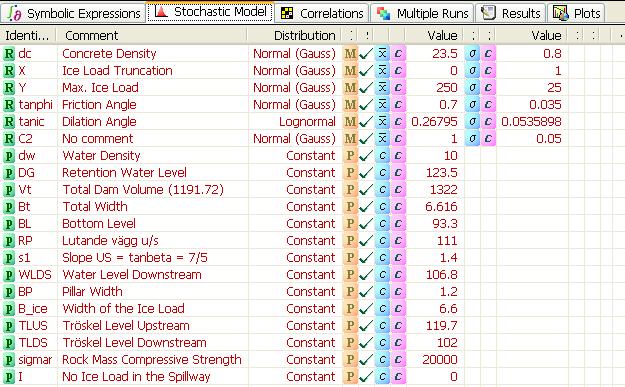Toggle the checkmark in sigmar row
This screenshot has height=387, width=625.
366,360
